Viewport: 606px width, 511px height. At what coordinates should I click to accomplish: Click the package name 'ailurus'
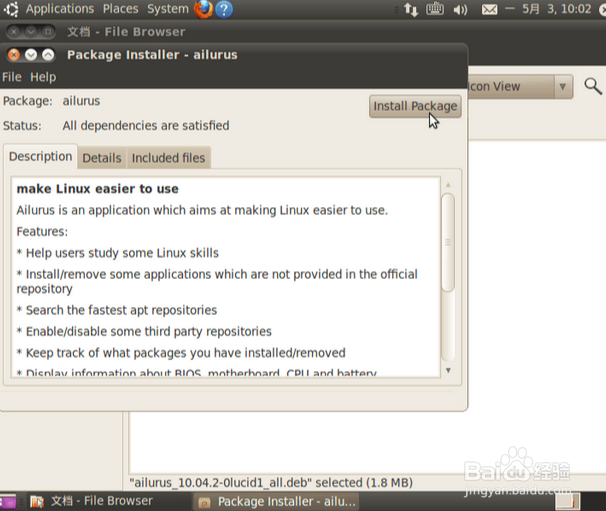(81, 101)
